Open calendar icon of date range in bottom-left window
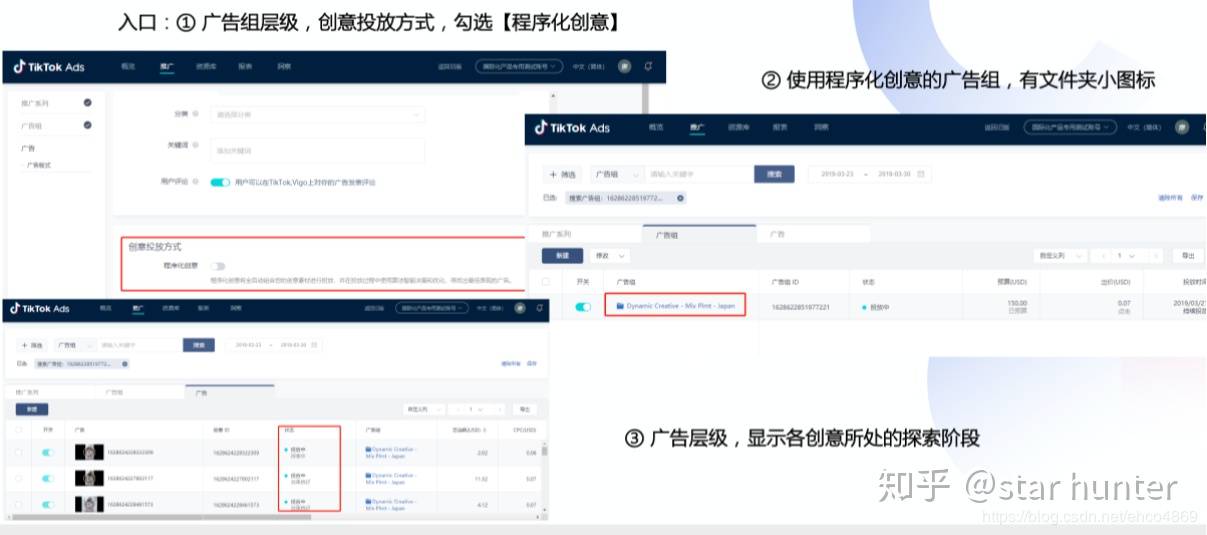 315,345
